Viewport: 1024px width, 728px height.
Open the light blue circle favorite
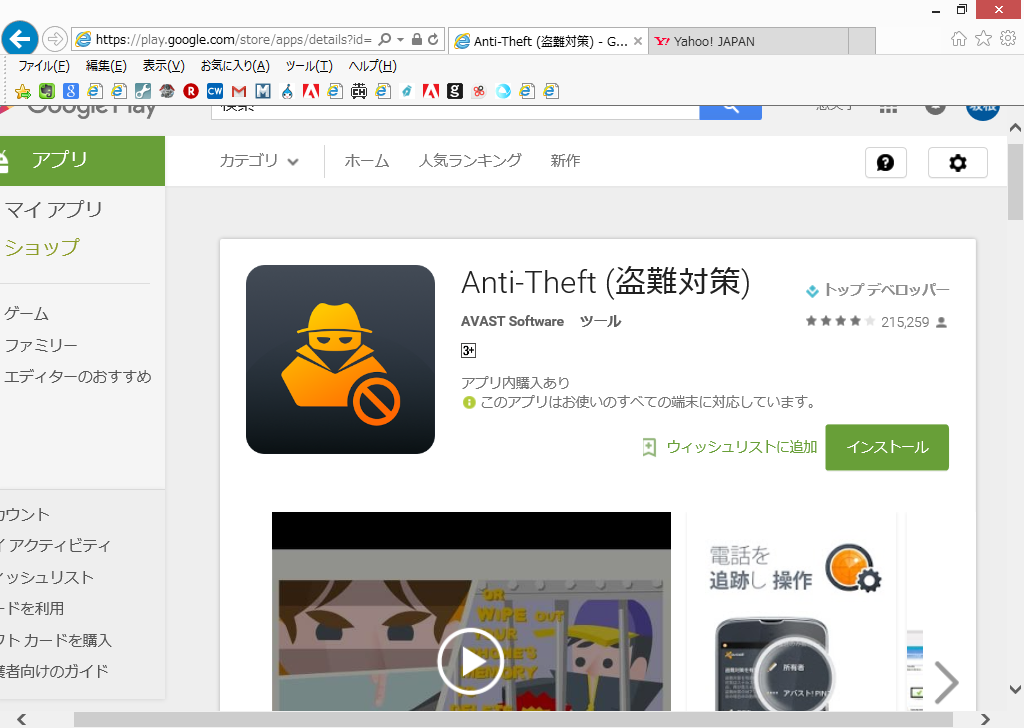(503, 91)
